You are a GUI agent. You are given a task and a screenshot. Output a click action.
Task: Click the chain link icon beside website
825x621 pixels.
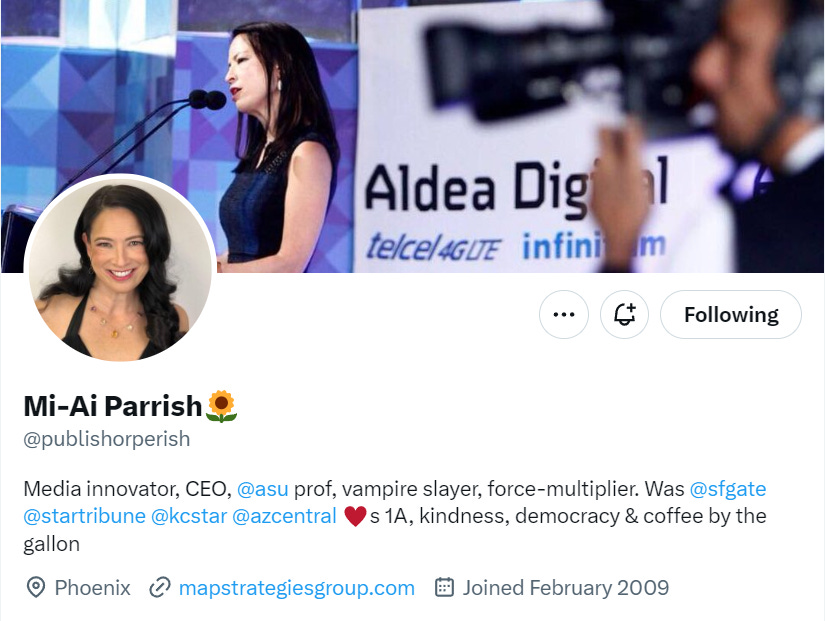click(x=159, y=587)
